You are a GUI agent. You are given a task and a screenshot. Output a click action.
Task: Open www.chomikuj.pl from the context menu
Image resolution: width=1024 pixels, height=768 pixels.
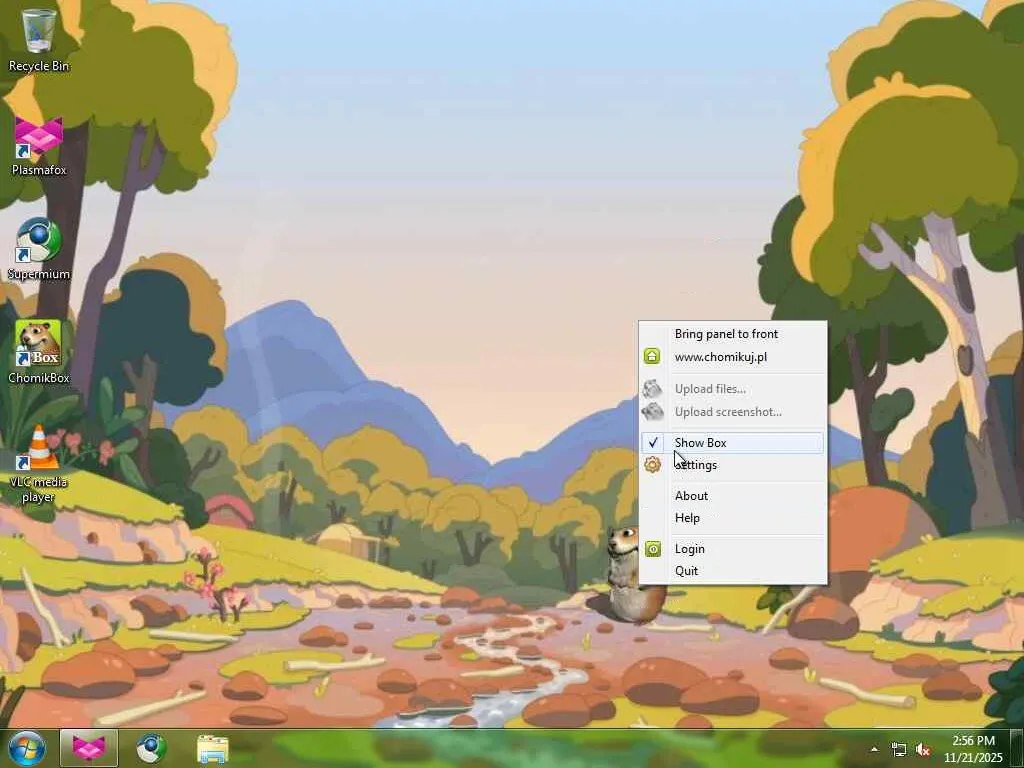pyautogui.click(x=733, y=357)
